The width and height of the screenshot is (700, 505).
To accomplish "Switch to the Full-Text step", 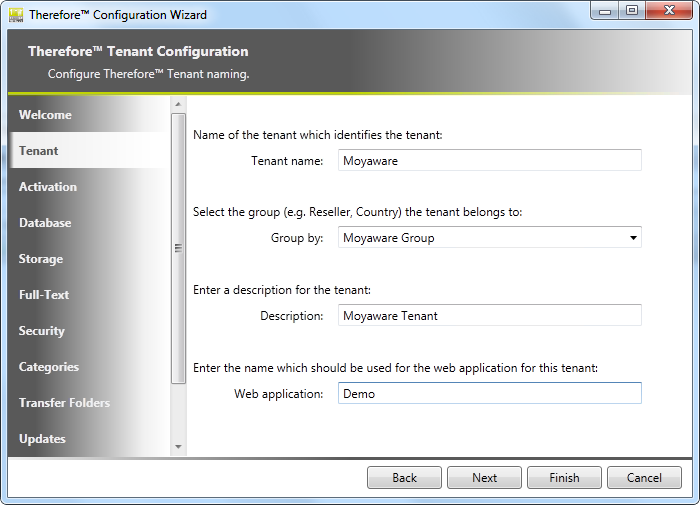I will (44, 295).
